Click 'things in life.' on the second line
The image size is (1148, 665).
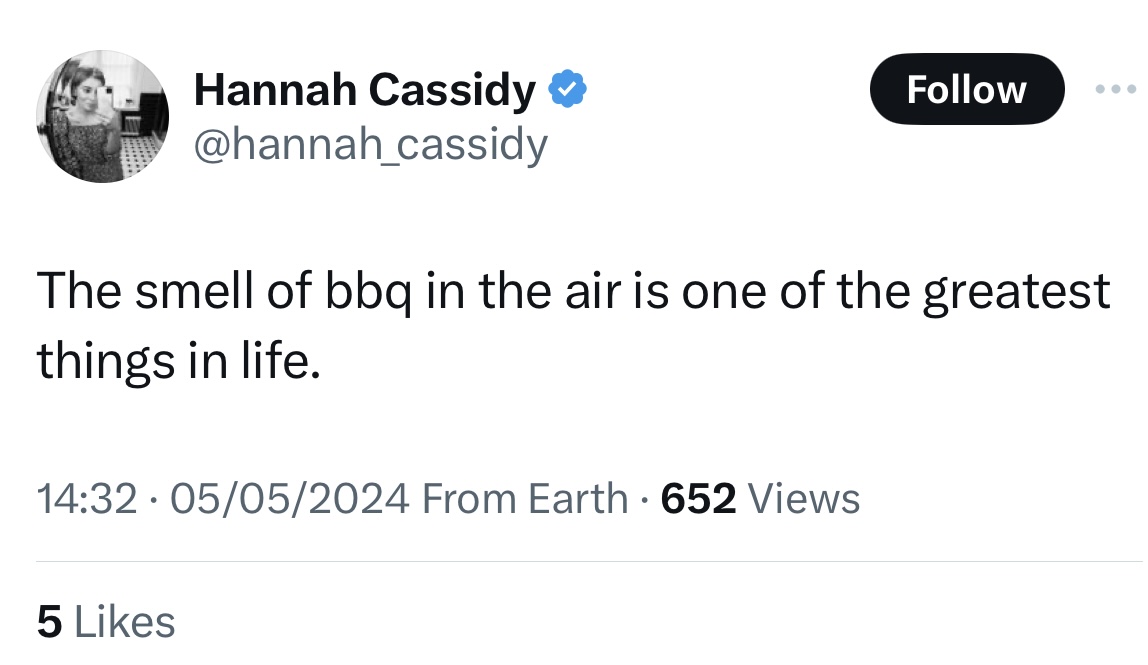[x=180, y=360]
